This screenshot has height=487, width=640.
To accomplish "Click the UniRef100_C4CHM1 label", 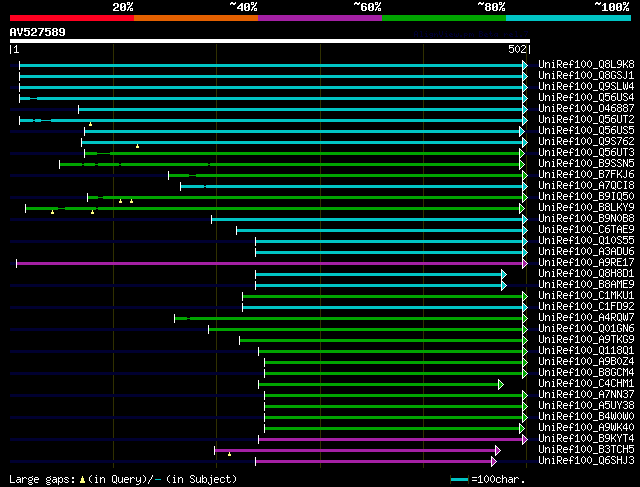I will [x=586, y=384].
